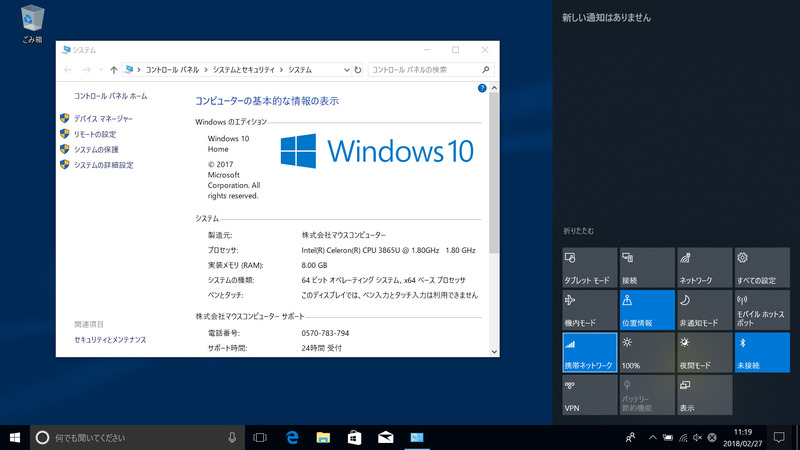This screenshot has height=450, width=800.
Task: Click the 8.00 GB RAM value
Action: coord(314,265)
